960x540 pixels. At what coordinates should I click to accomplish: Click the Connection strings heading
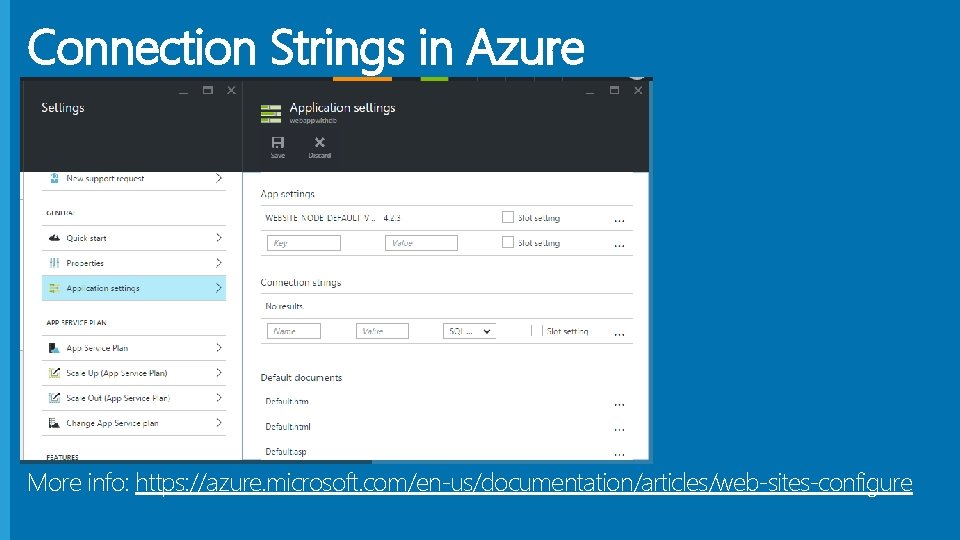coord(301,282)
